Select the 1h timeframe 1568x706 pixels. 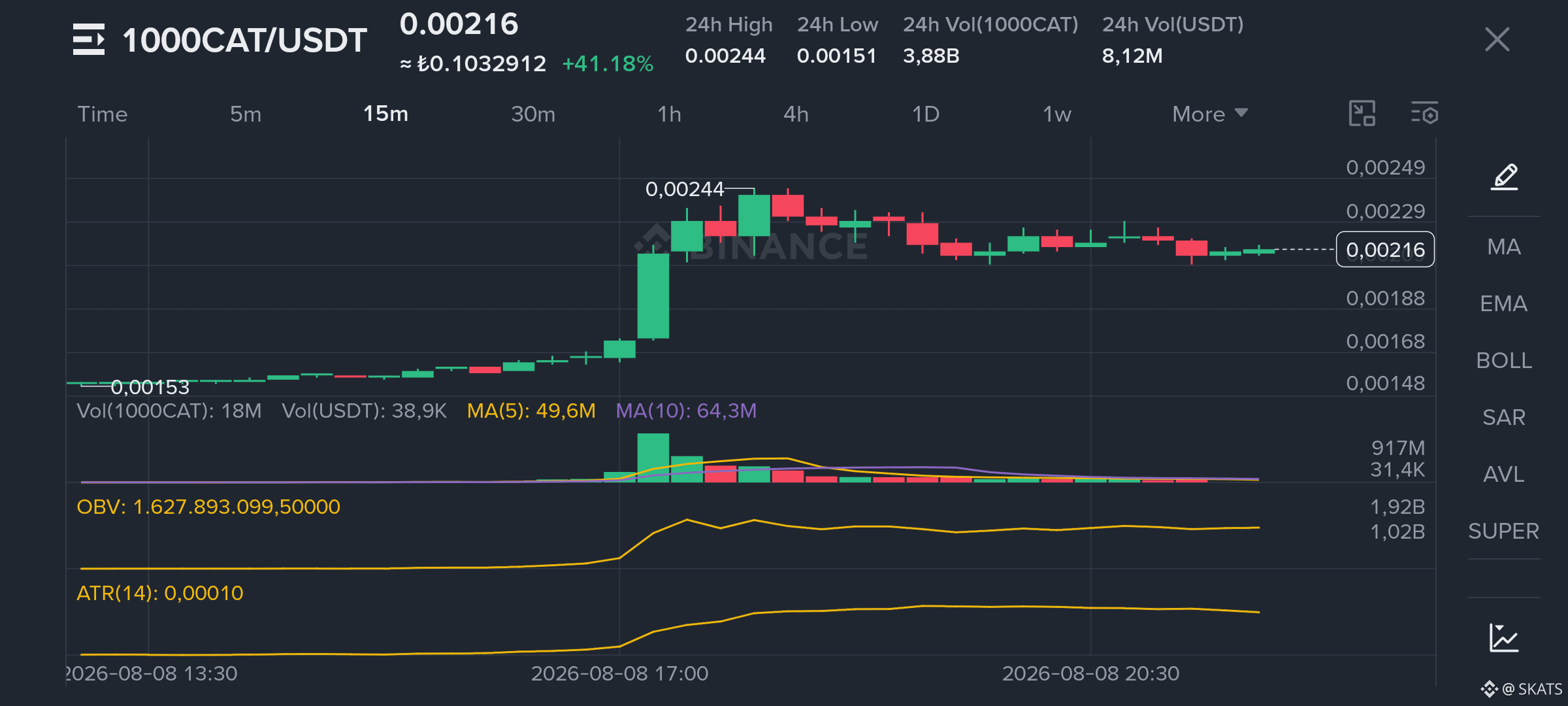[669, 114]
